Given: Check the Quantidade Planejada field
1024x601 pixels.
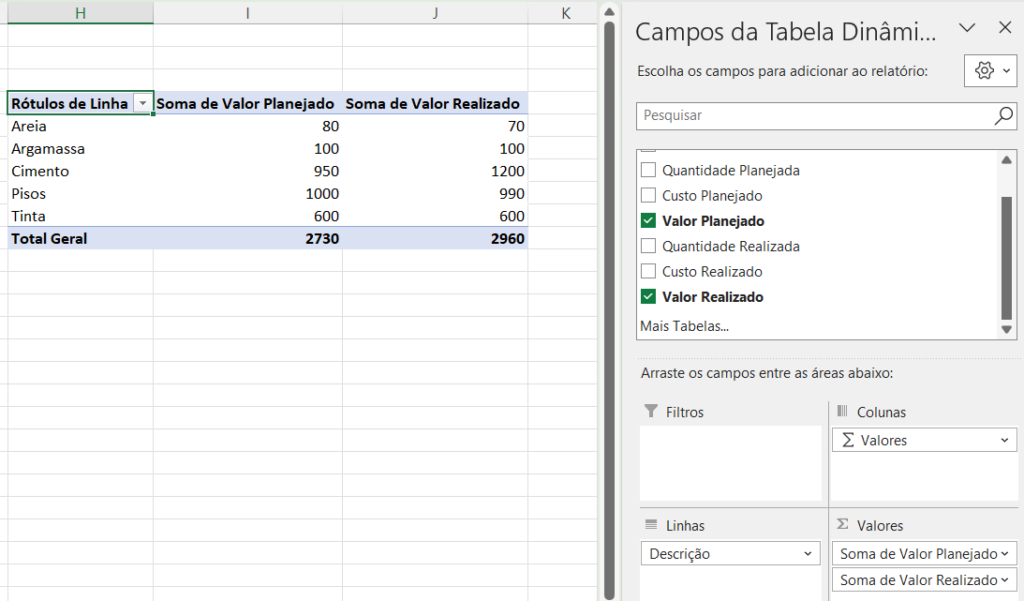Looking at the screenshot, I should tap(648, 170).
